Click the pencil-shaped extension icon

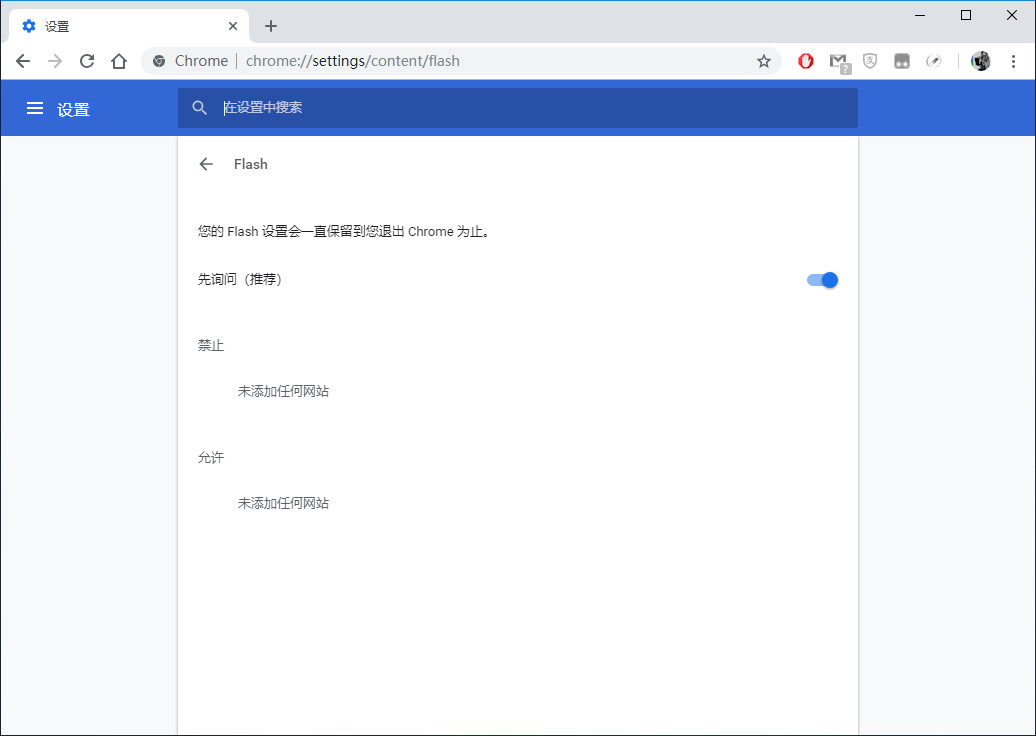click(934, 61)
